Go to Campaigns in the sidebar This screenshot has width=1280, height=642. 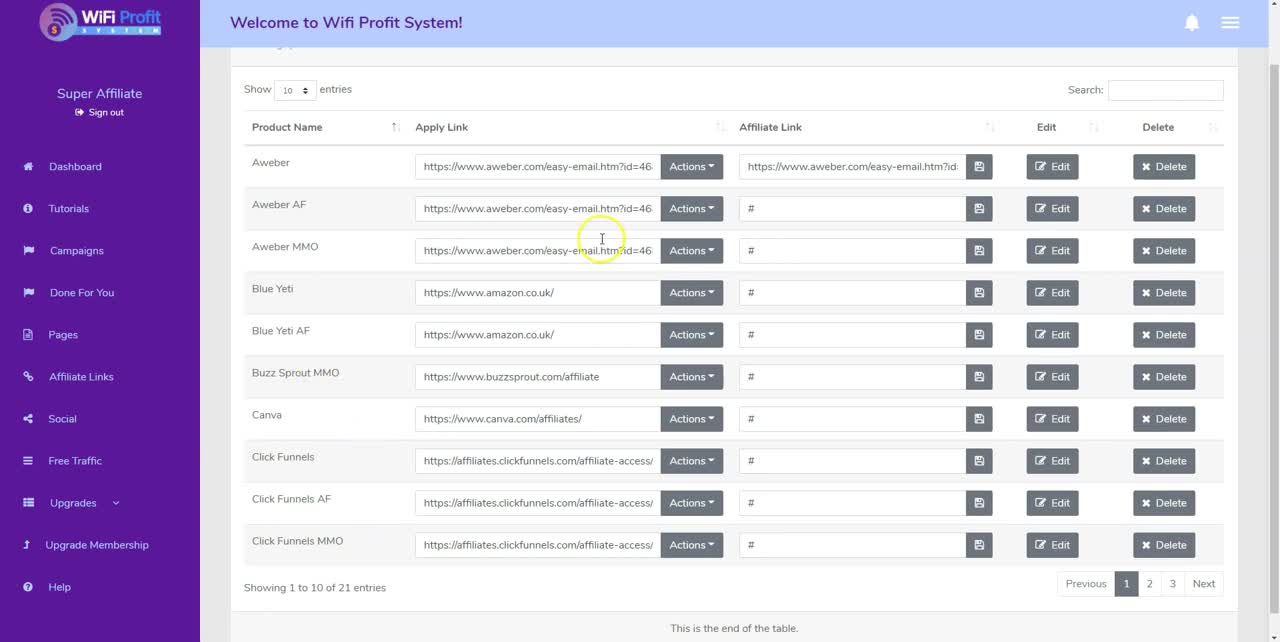point(76,251)
